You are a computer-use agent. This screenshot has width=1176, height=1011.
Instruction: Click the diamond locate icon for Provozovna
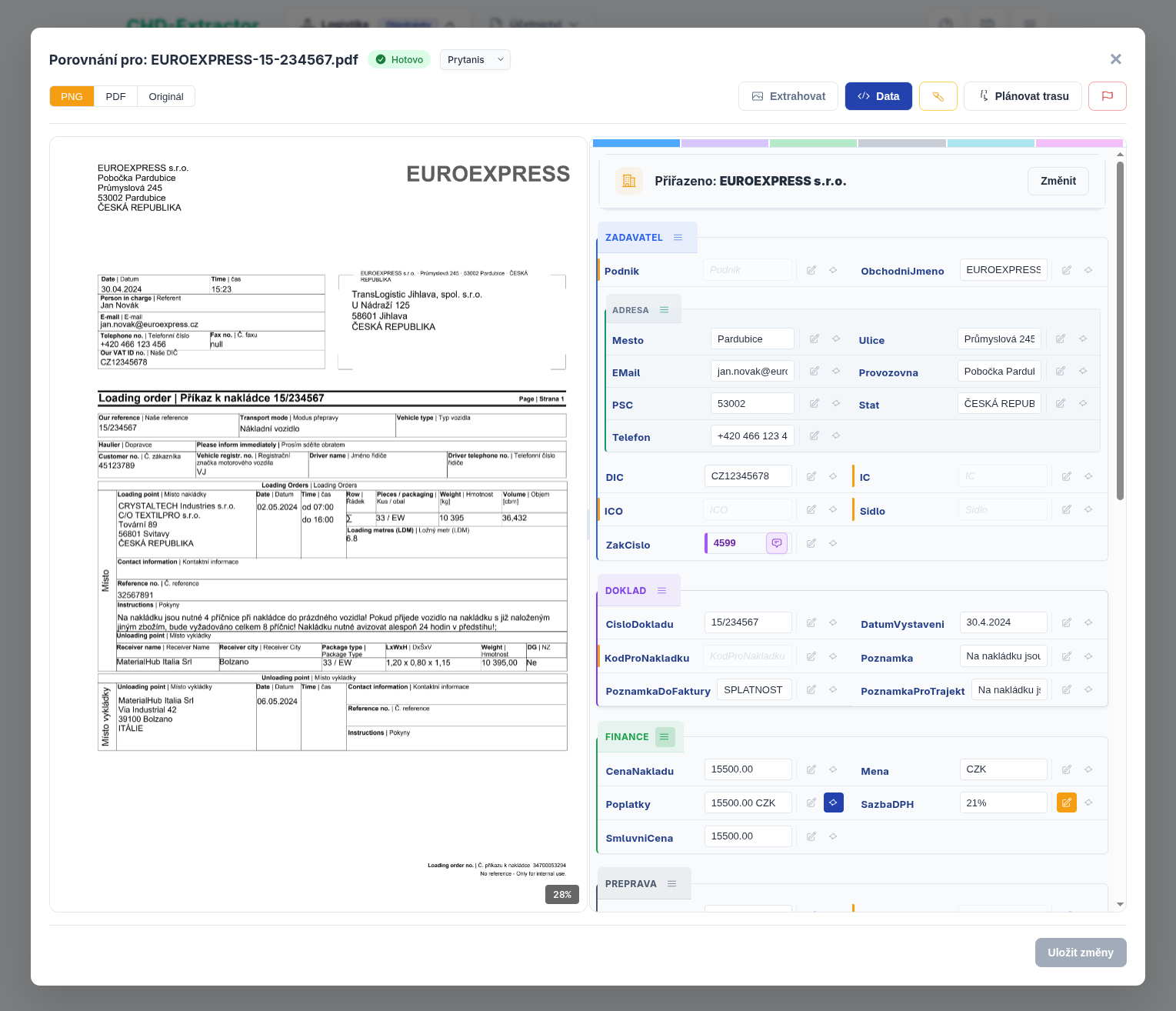point(1083,371)
